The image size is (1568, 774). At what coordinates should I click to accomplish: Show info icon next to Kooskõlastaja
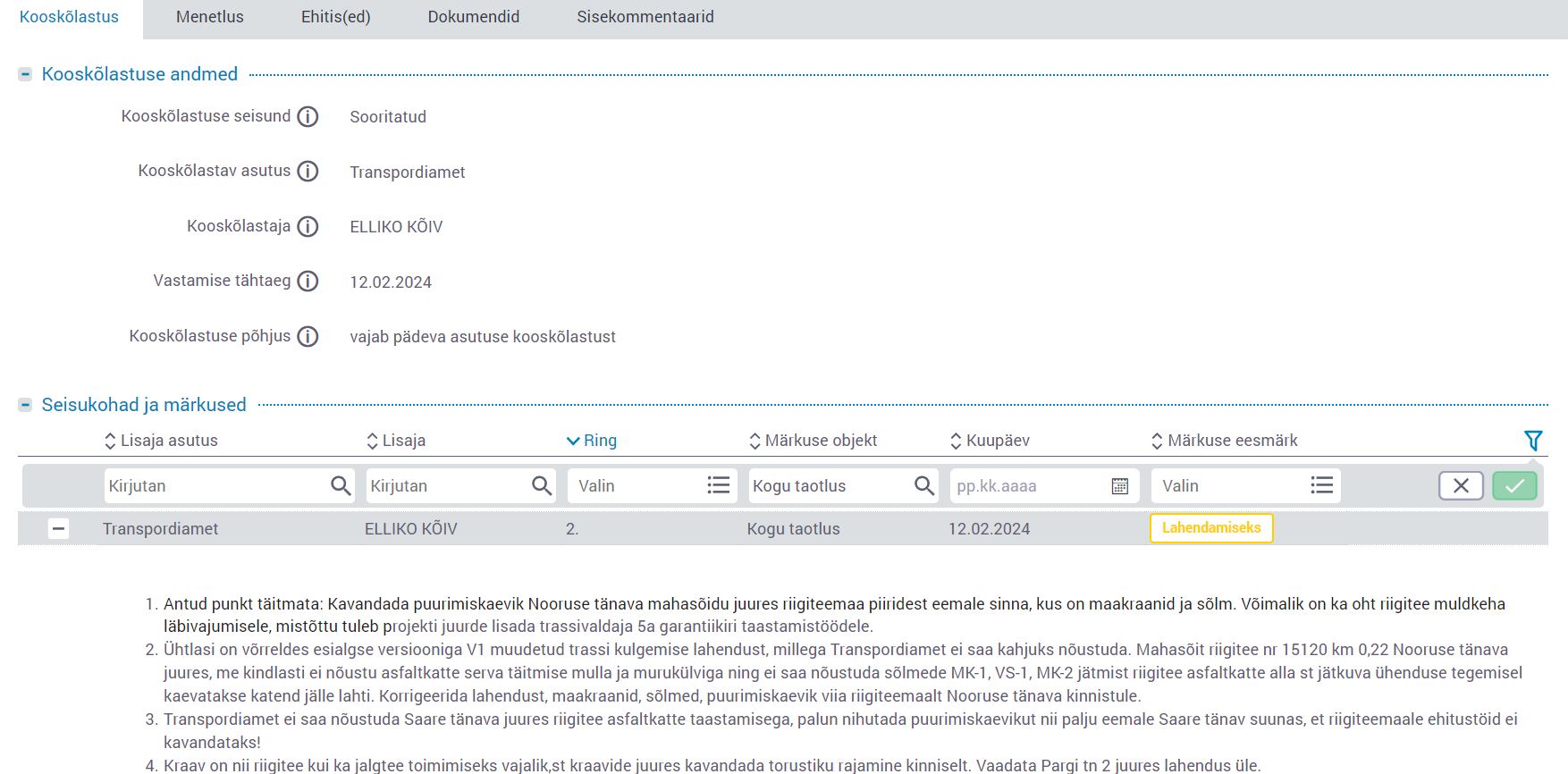point(308,227)
